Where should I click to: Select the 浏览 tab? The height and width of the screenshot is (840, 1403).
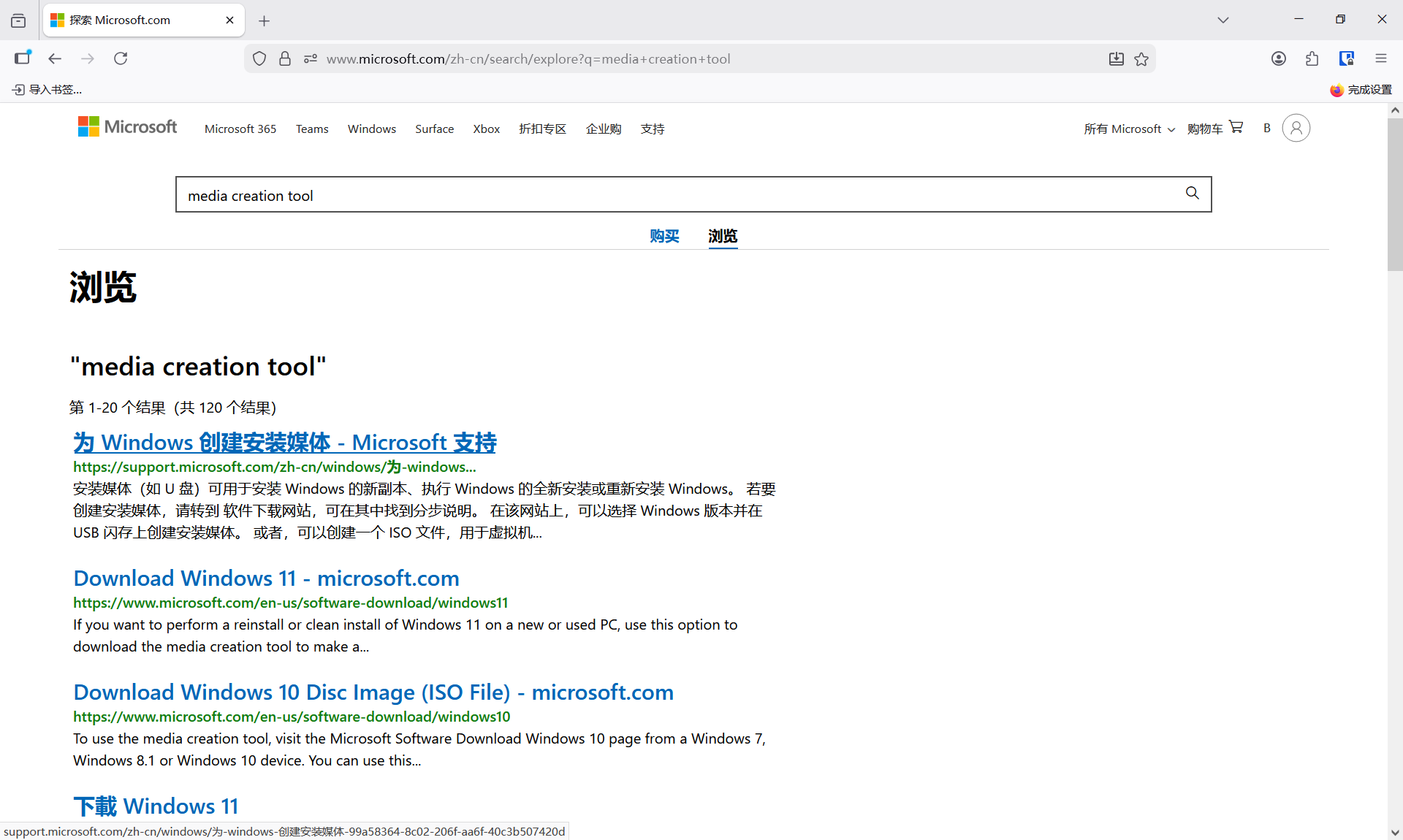click(723, 236)
